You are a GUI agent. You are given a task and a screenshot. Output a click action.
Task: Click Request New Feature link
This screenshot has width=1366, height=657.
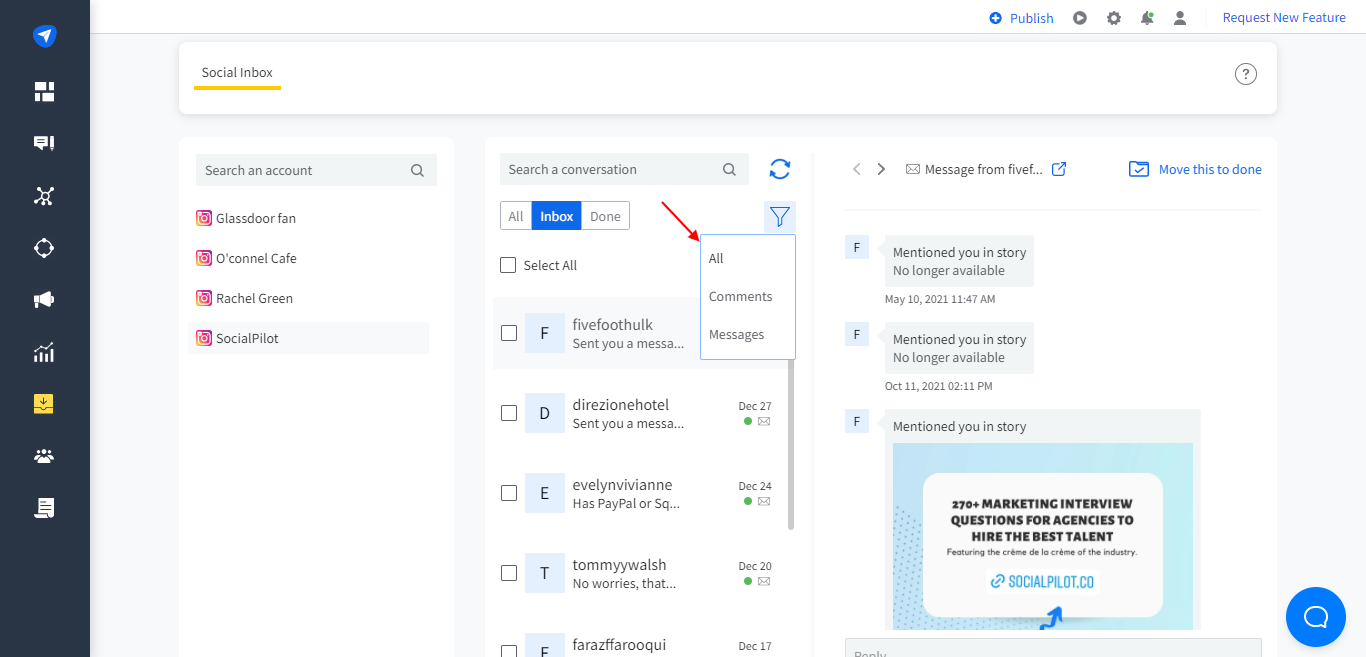click(x=1284, y=18)
